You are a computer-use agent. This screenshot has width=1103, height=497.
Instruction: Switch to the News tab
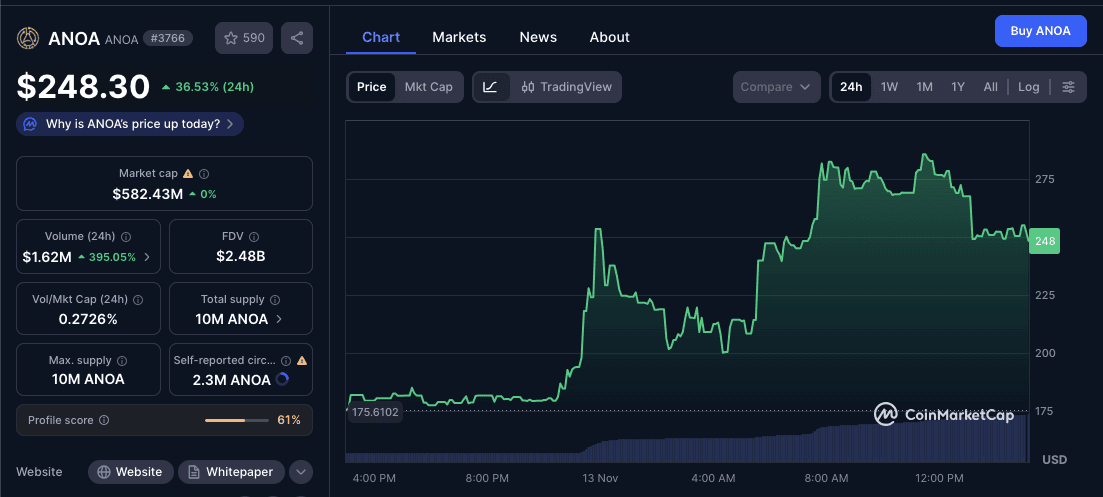pyautogui.click(x=538, y=37)
